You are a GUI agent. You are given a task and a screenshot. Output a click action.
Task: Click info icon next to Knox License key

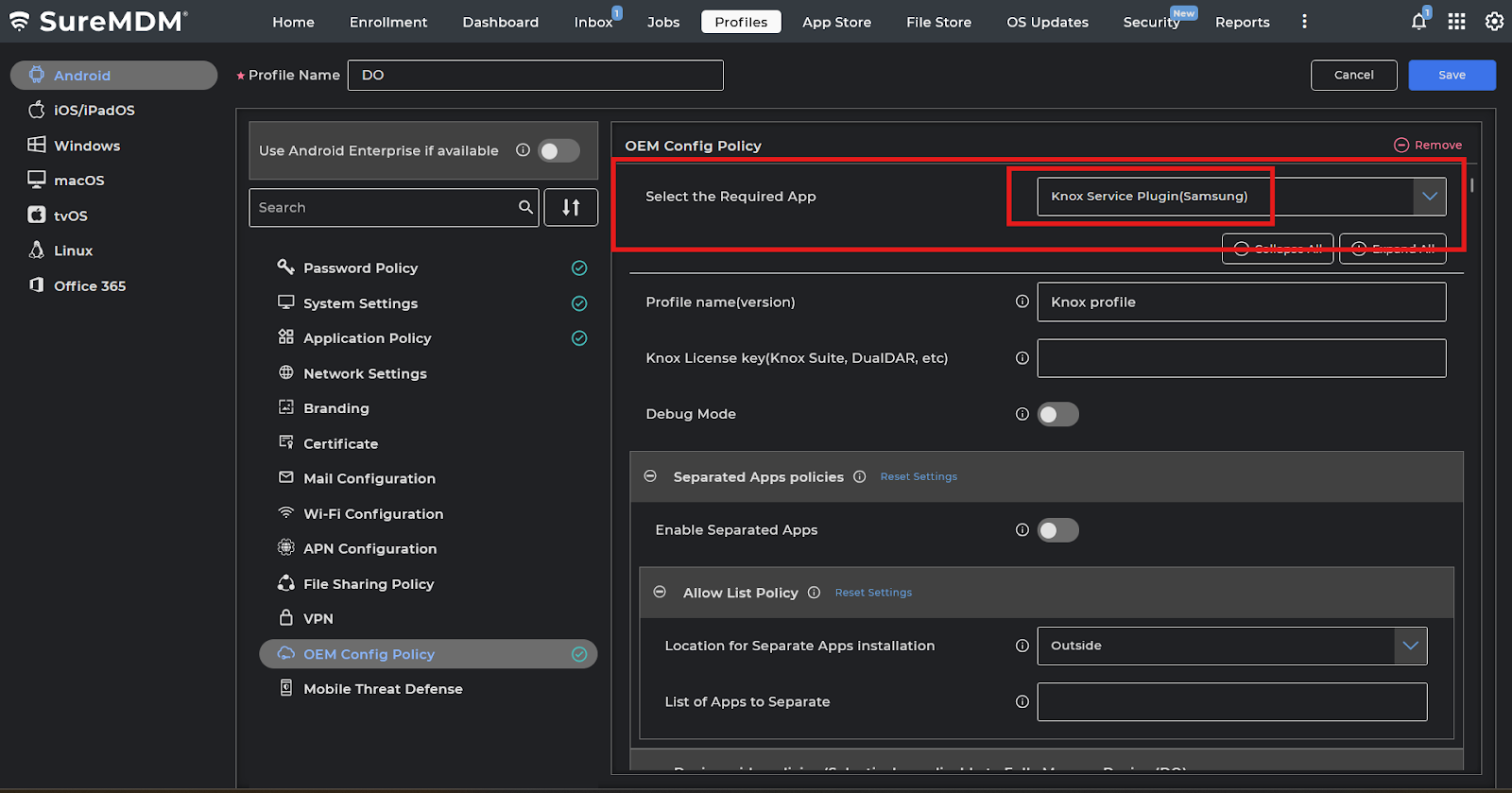pyautogui.click(x=1022, y=358)
